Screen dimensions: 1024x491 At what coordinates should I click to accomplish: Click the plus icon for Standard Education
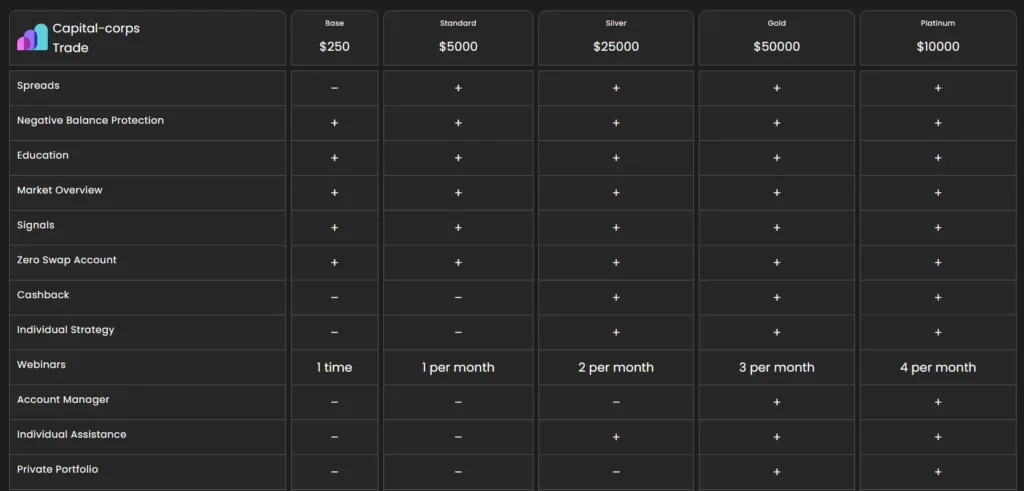click(x=458, y=158)
